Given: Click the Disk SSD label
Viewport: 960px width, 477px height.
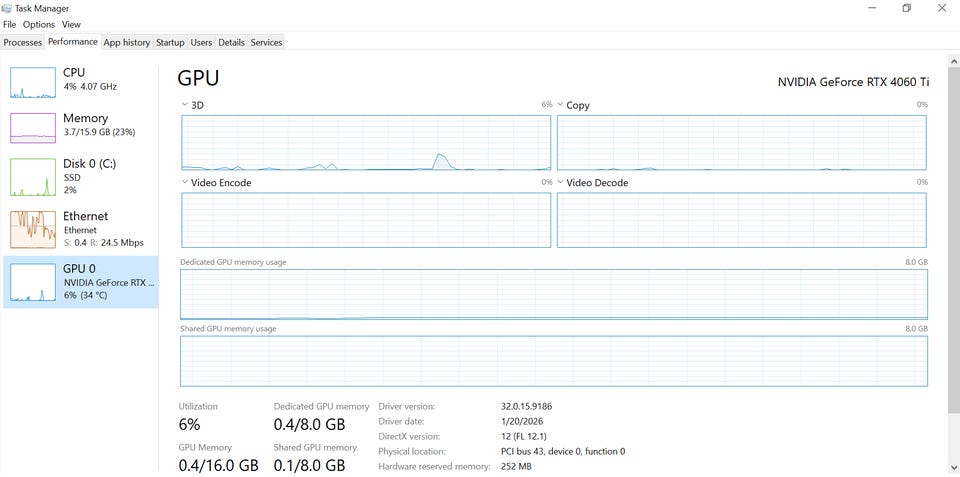Looking at the screenshot, I should click(72, 177).
